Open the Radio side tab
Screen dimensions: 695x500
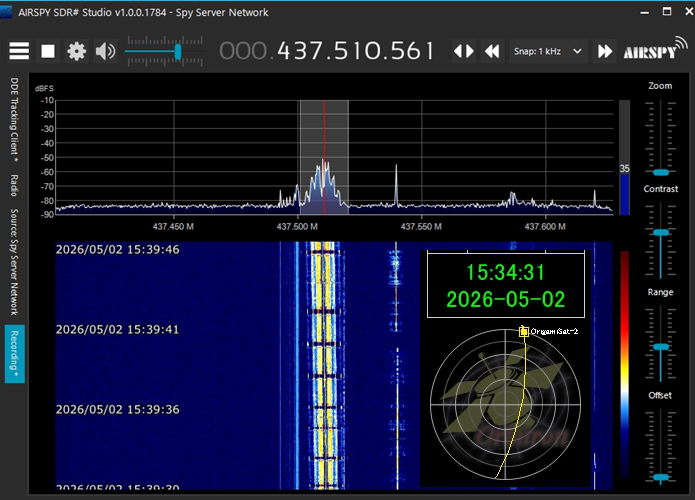(x=14, y=185)
